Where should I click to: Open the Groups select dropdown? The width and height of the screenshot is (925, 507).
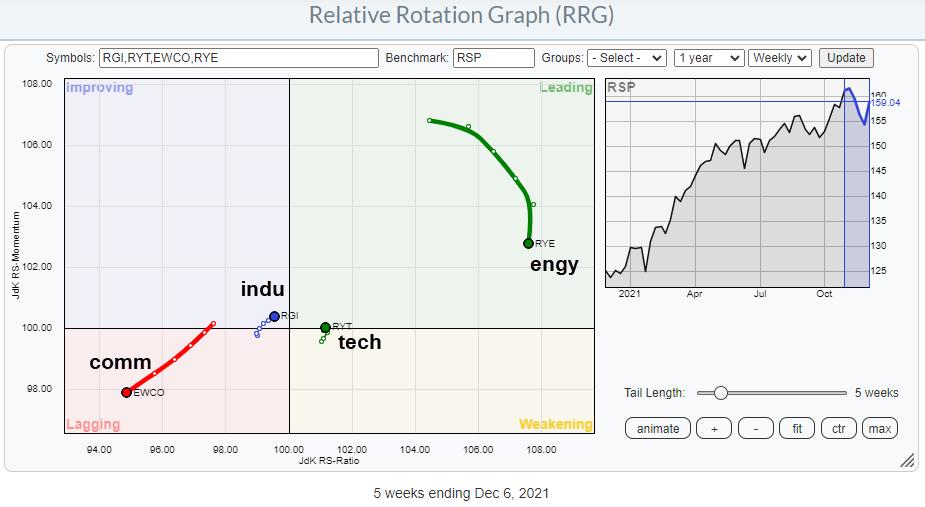627,58
